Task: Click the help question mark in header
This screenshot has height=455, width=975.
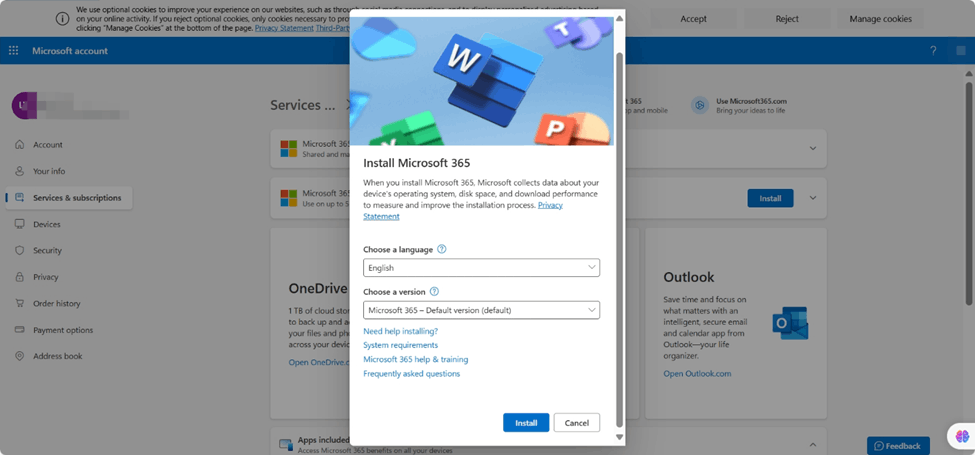Action: click(933, 51)
